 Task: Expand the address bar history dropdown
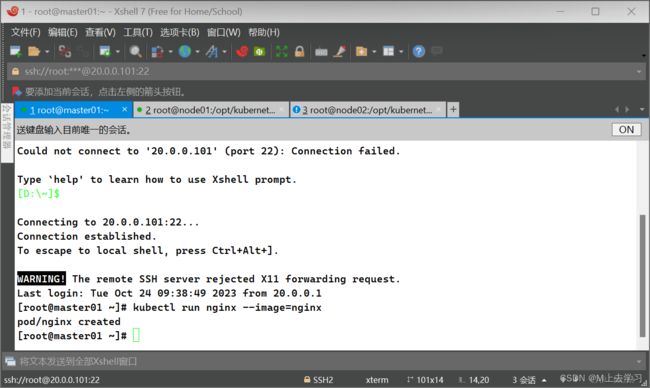point(638,72)
